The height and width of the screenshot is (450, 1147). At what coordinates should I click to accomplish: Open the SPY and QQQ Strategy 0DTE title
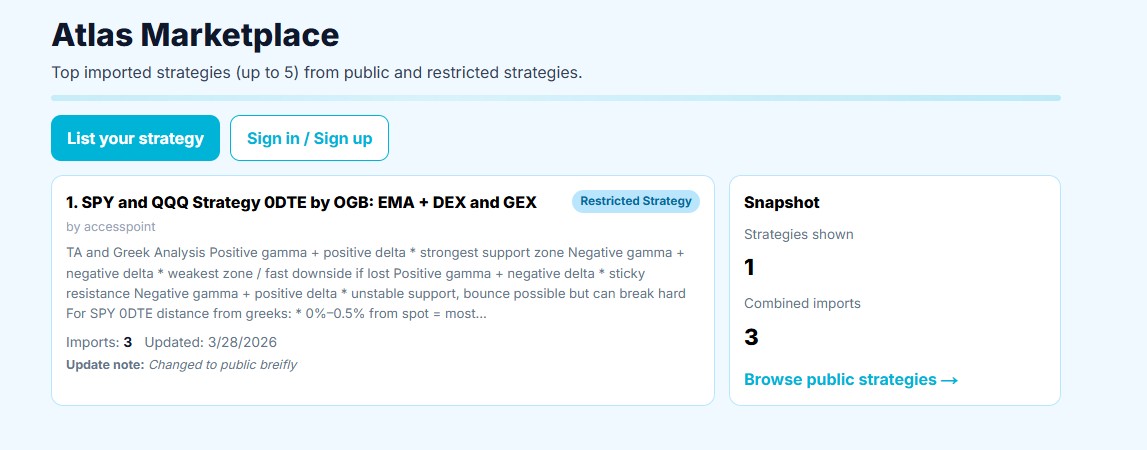pyautogui.click(x=310, y=202)
